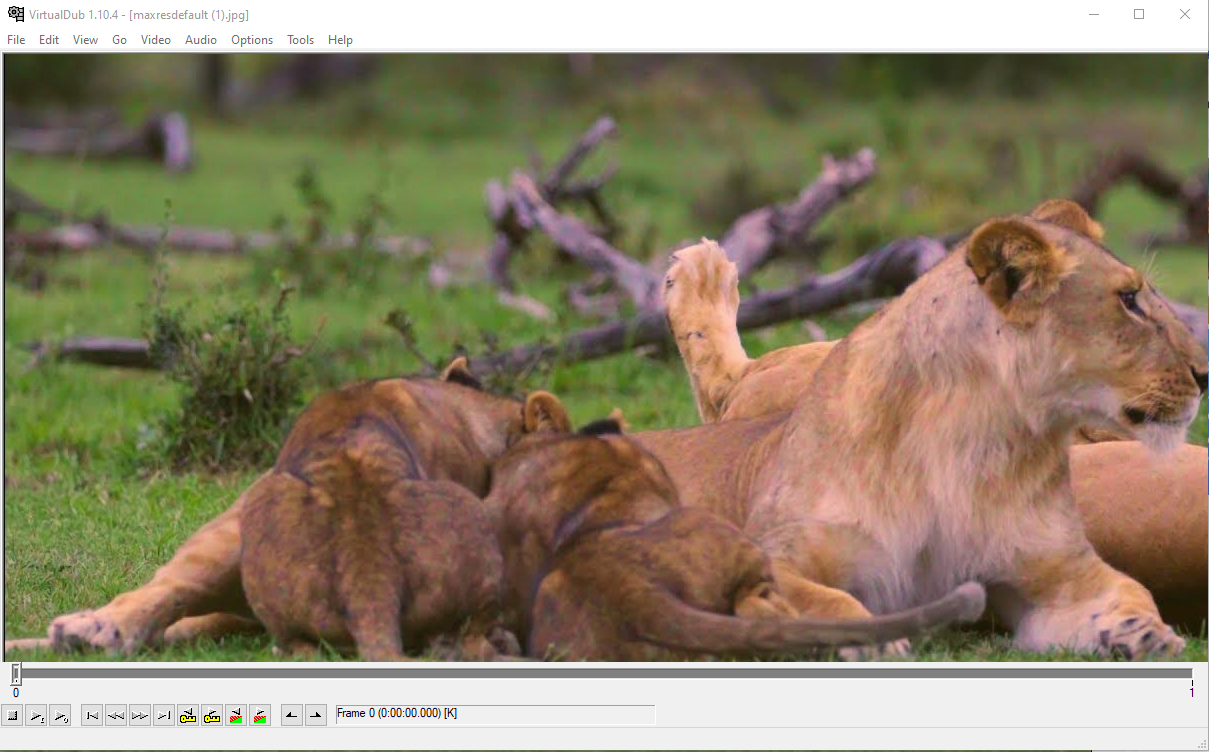Viewport: 1209px width, 752px height.
Task: Open the Audio menu
Action: click(201, 40)
